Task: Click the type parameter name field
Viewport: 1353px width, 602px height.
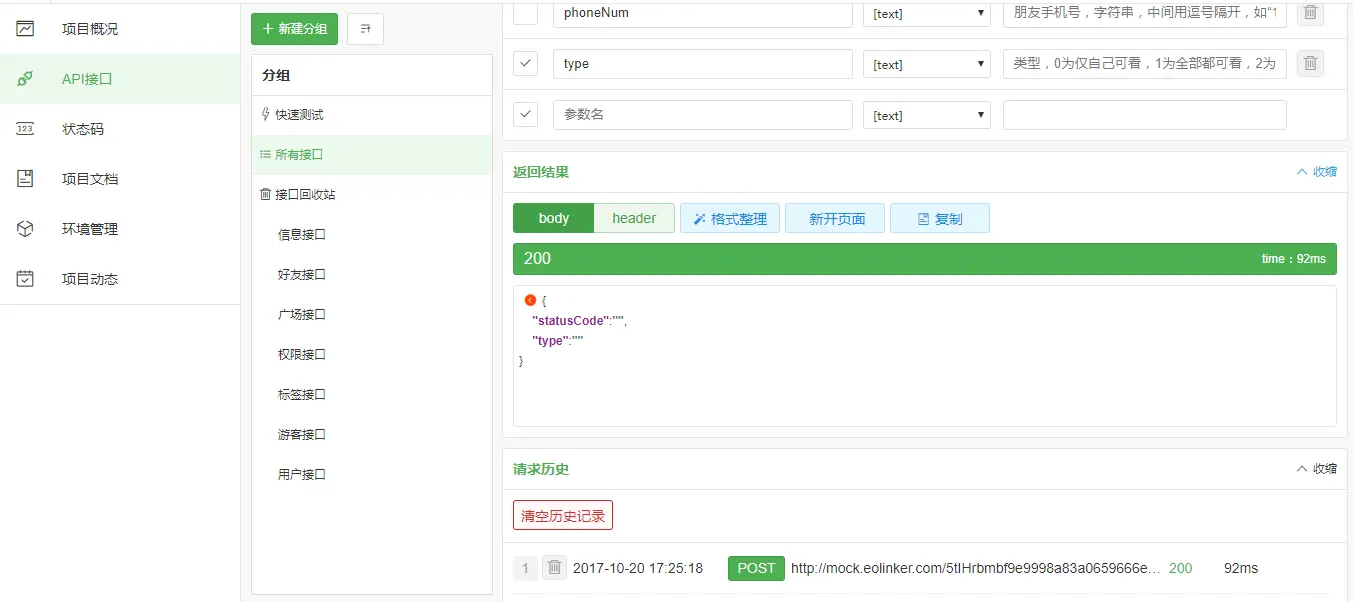Action: [x=702, y=63]
